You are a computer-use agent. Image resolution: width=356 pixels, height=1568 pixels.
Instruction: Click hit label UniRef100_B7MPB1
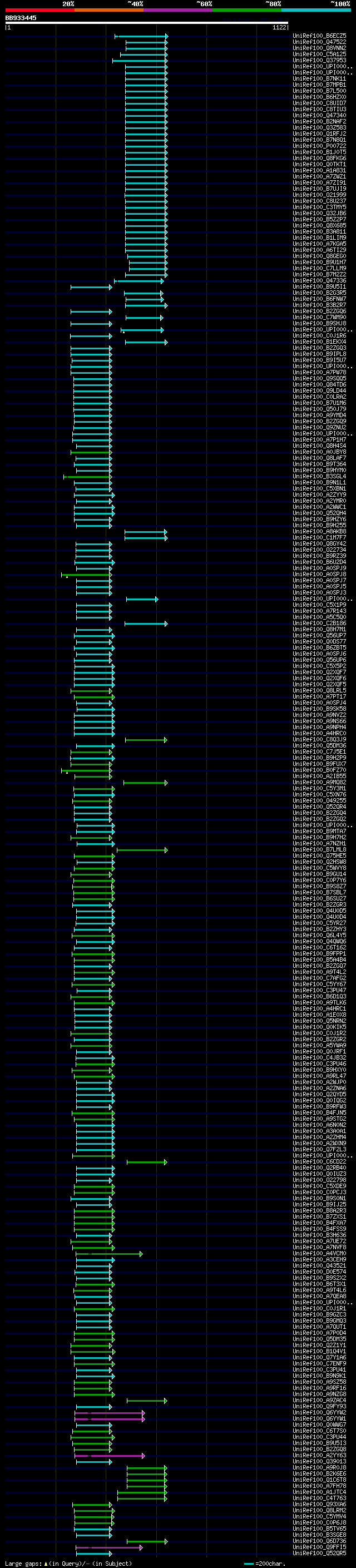(x=319, y=85)
